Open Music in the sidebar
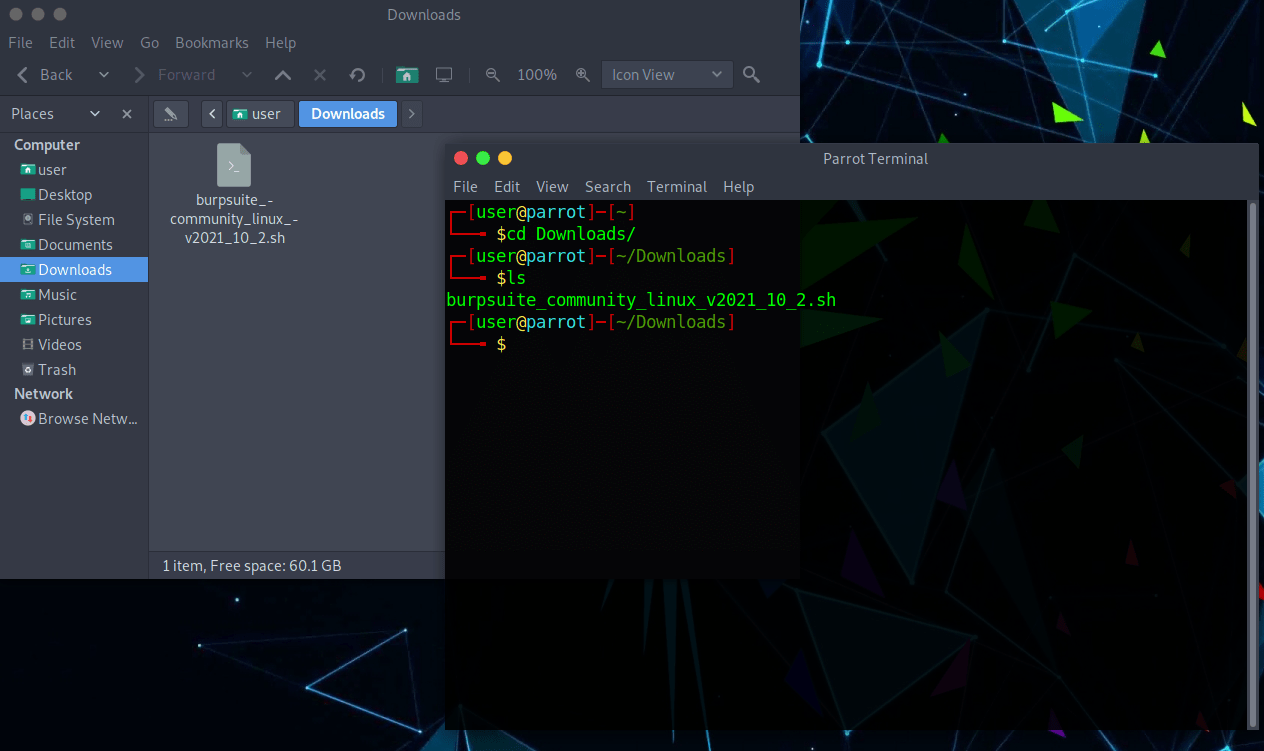The height and width of the screenshot is (751, 1264). click(x=74, y=295)
